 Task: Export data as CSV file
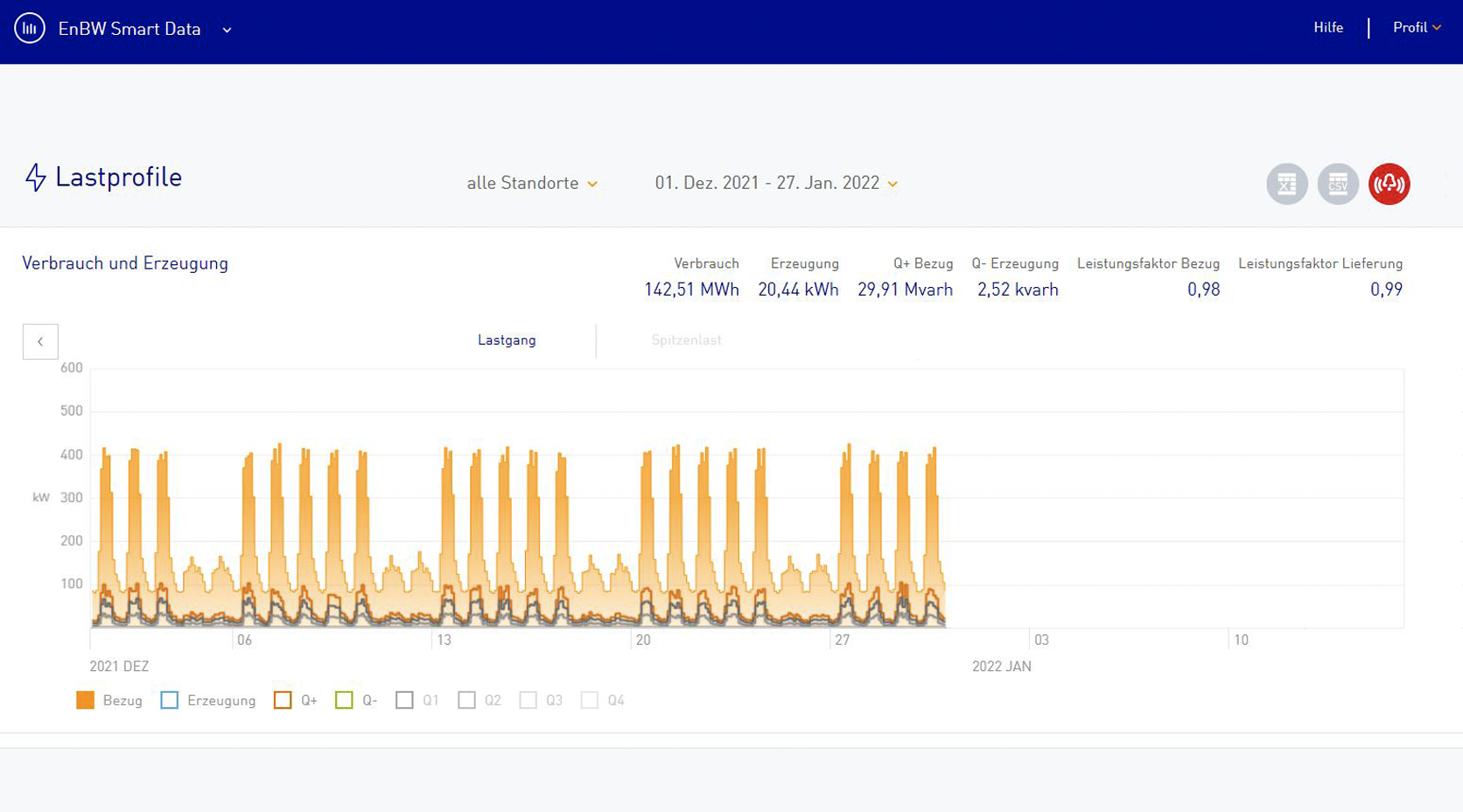[x=1338, y=184]
